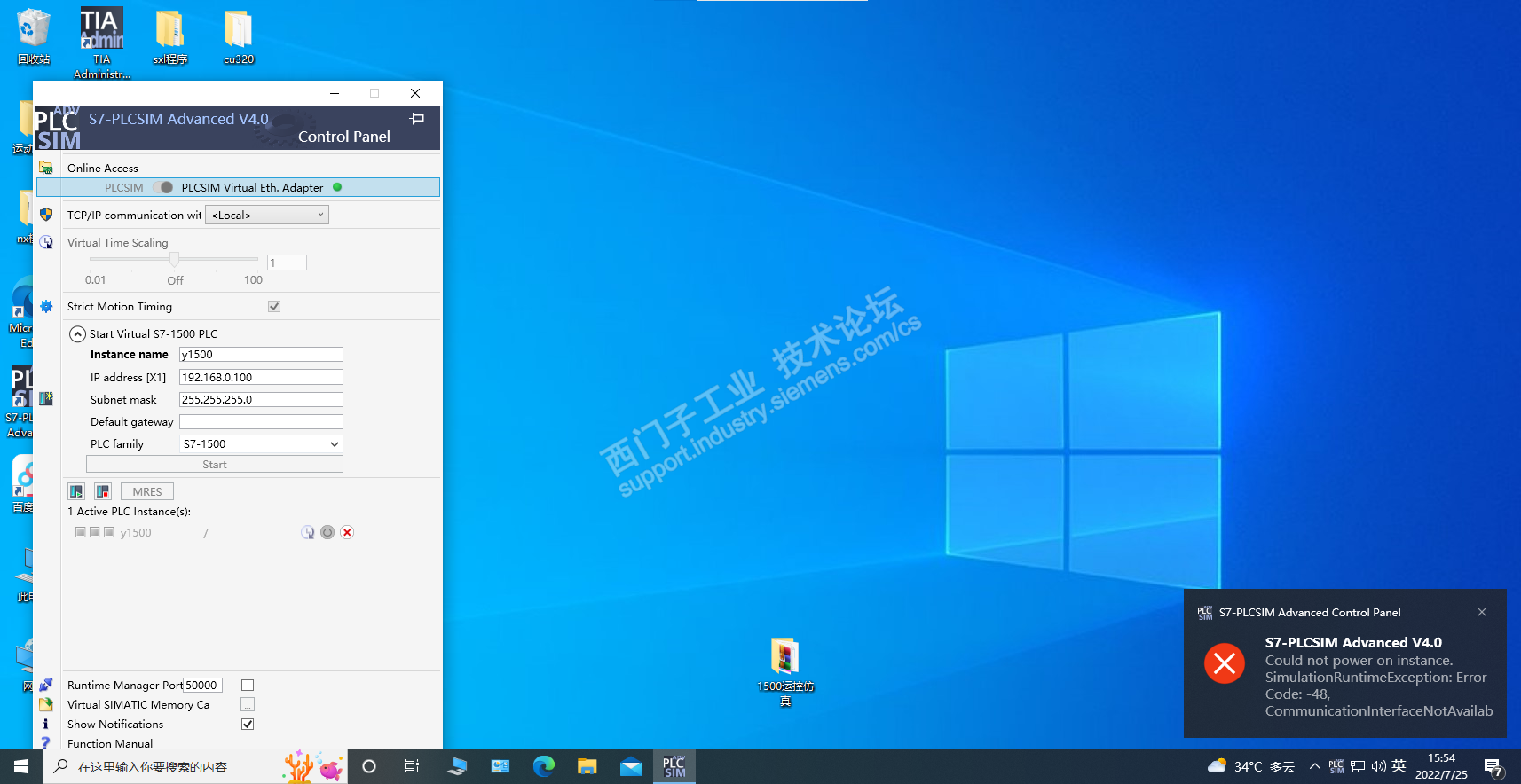Open the Task View taskbar button

coord(412,766)
